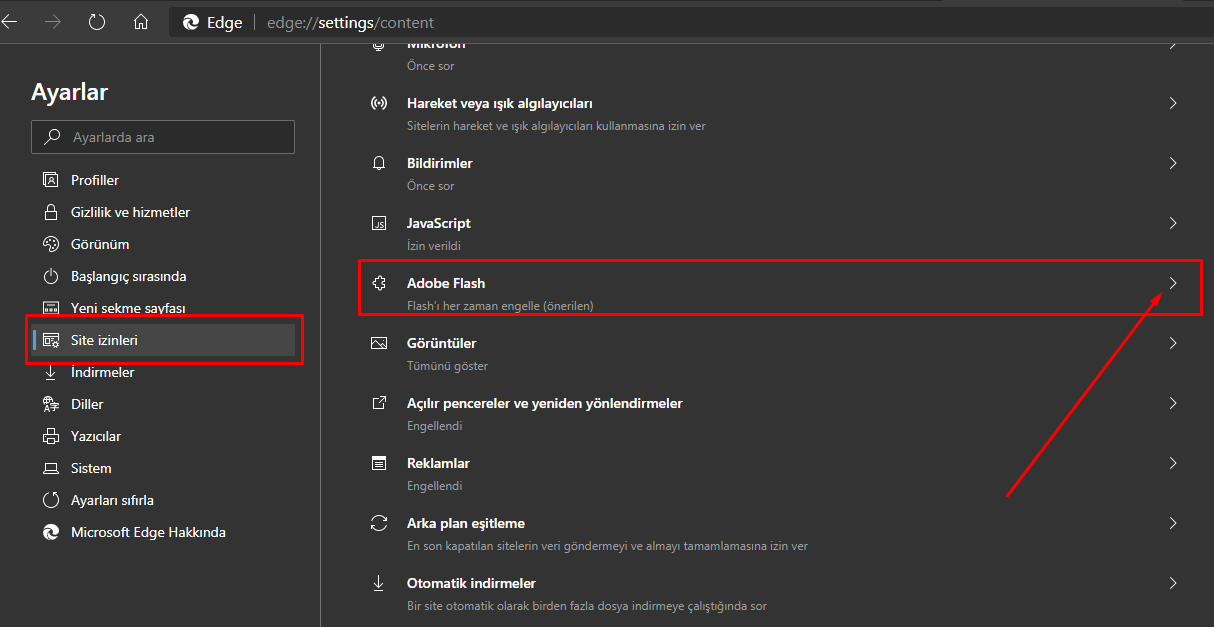This screenshot has width=1214, height=627.
Task: Click the Görüntüler image icon
Action: pyautogui.click(x=379, y=343)
